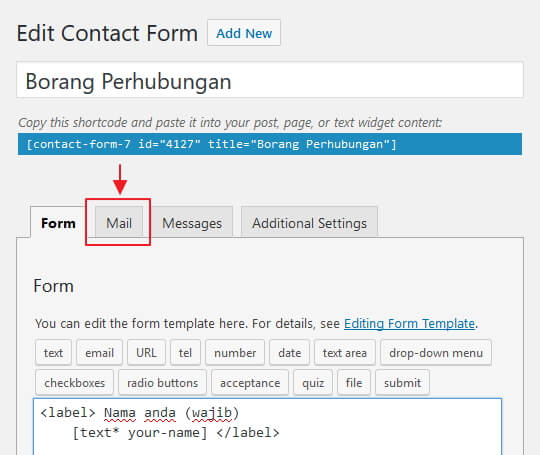
Task: Insert a submit button tag
Action: click(x=402, y=382)
